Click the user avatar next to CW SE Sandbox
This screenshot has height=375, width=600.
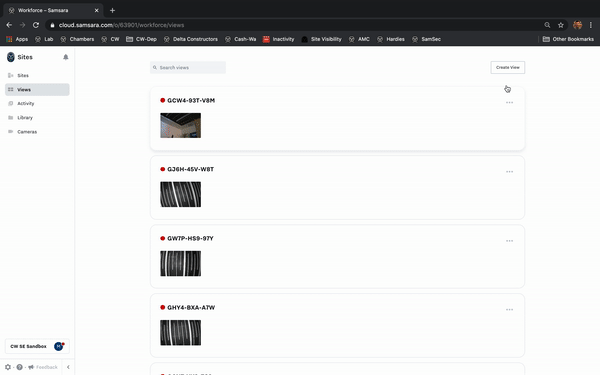(59, 346)
